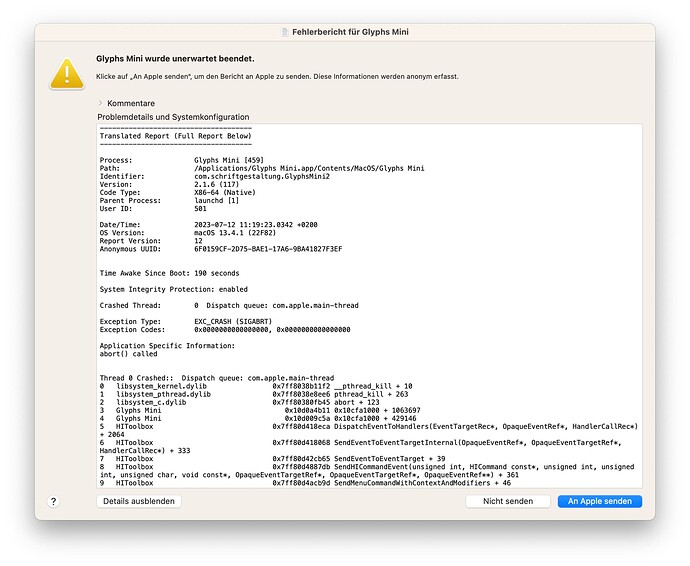Open help with the question mark button

coord(53,501)
